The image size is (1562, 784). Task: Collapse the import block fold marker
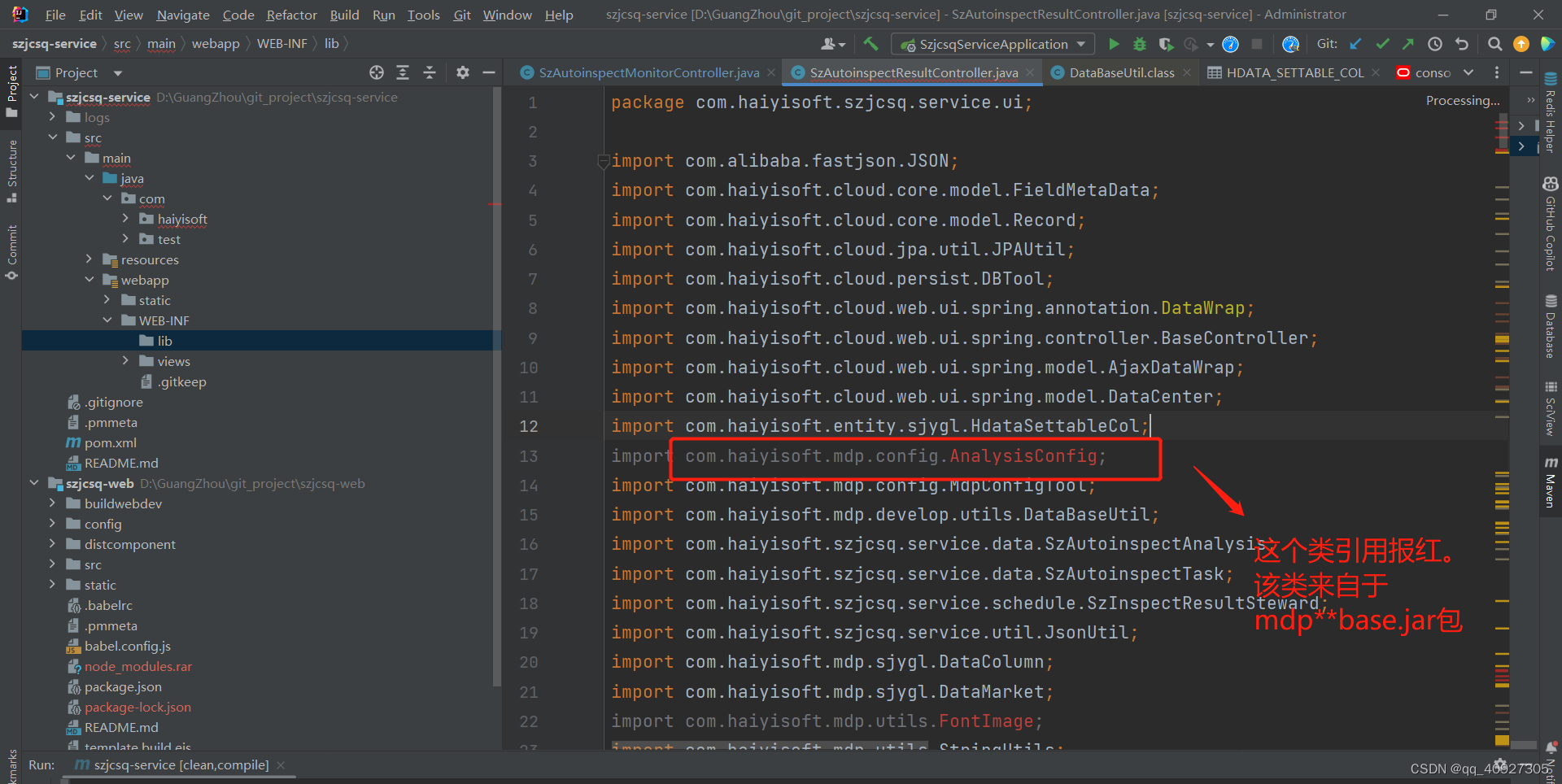604,161
